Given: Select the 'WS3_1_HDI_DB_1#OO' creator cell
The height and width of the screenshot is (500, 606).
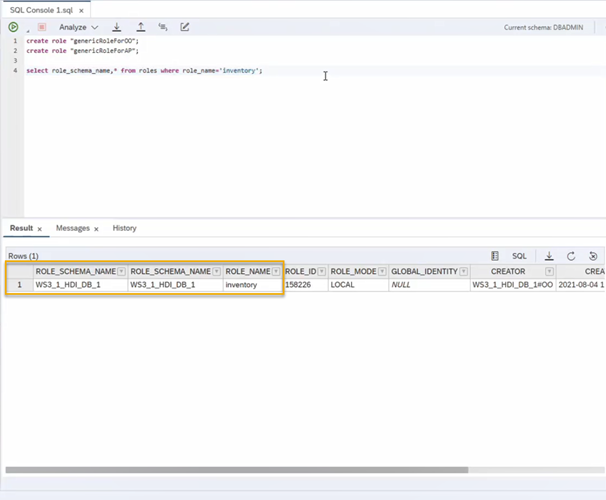Looking at the screenshot, I should [513, 285].
